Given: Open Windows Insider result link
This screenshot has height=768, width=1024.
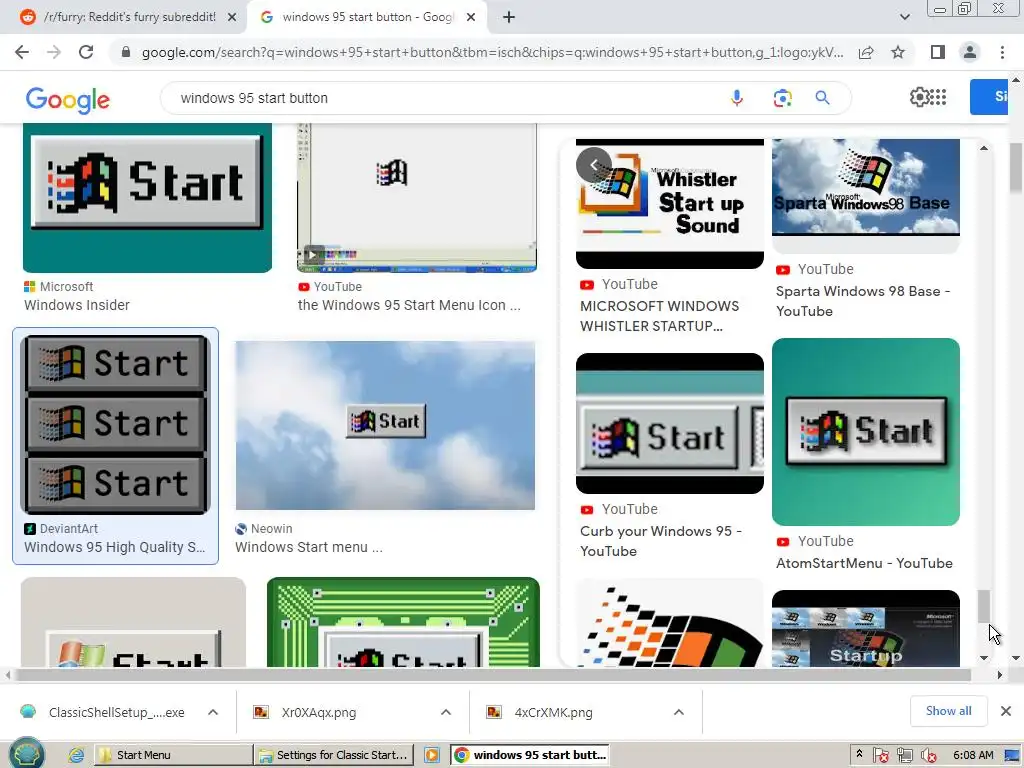Looking at the screenshot, I should click(x=77, y=305).
